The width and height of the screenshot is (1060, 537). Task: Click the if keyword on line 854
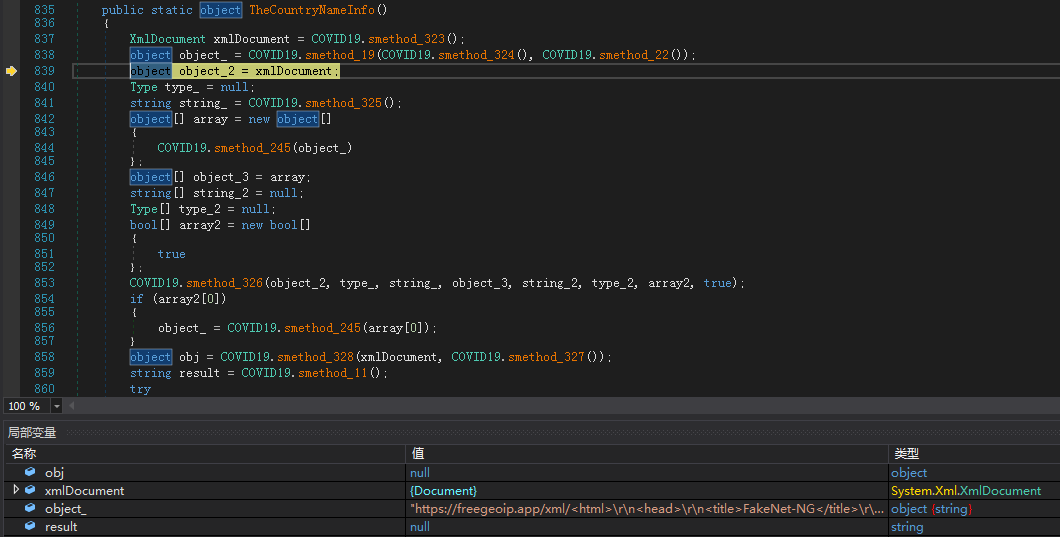tap(136, 299)
